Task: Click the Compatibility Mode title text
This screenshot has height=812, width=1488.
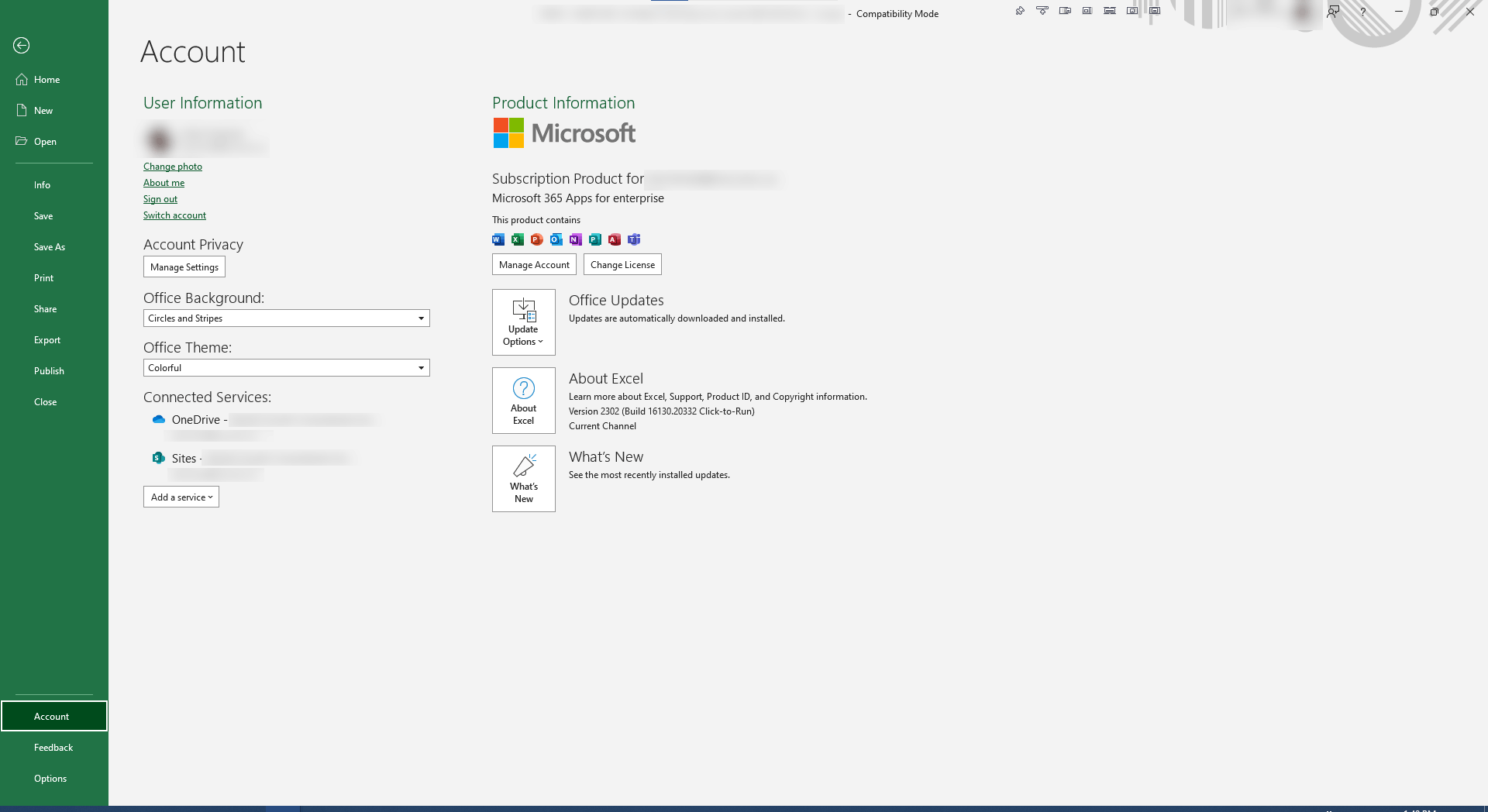Action: tap(897, 14)
